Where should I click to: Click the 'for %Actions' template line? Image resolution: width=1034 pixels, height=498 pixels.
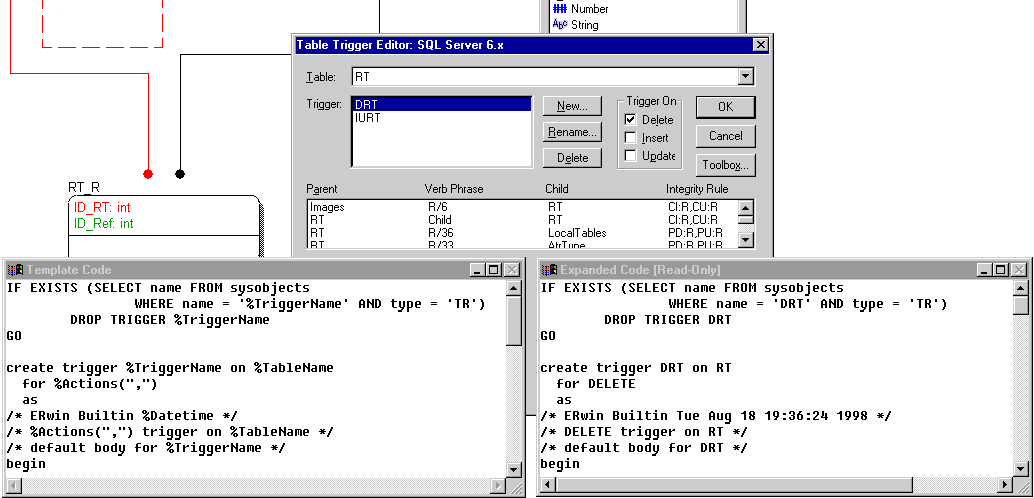90,384
